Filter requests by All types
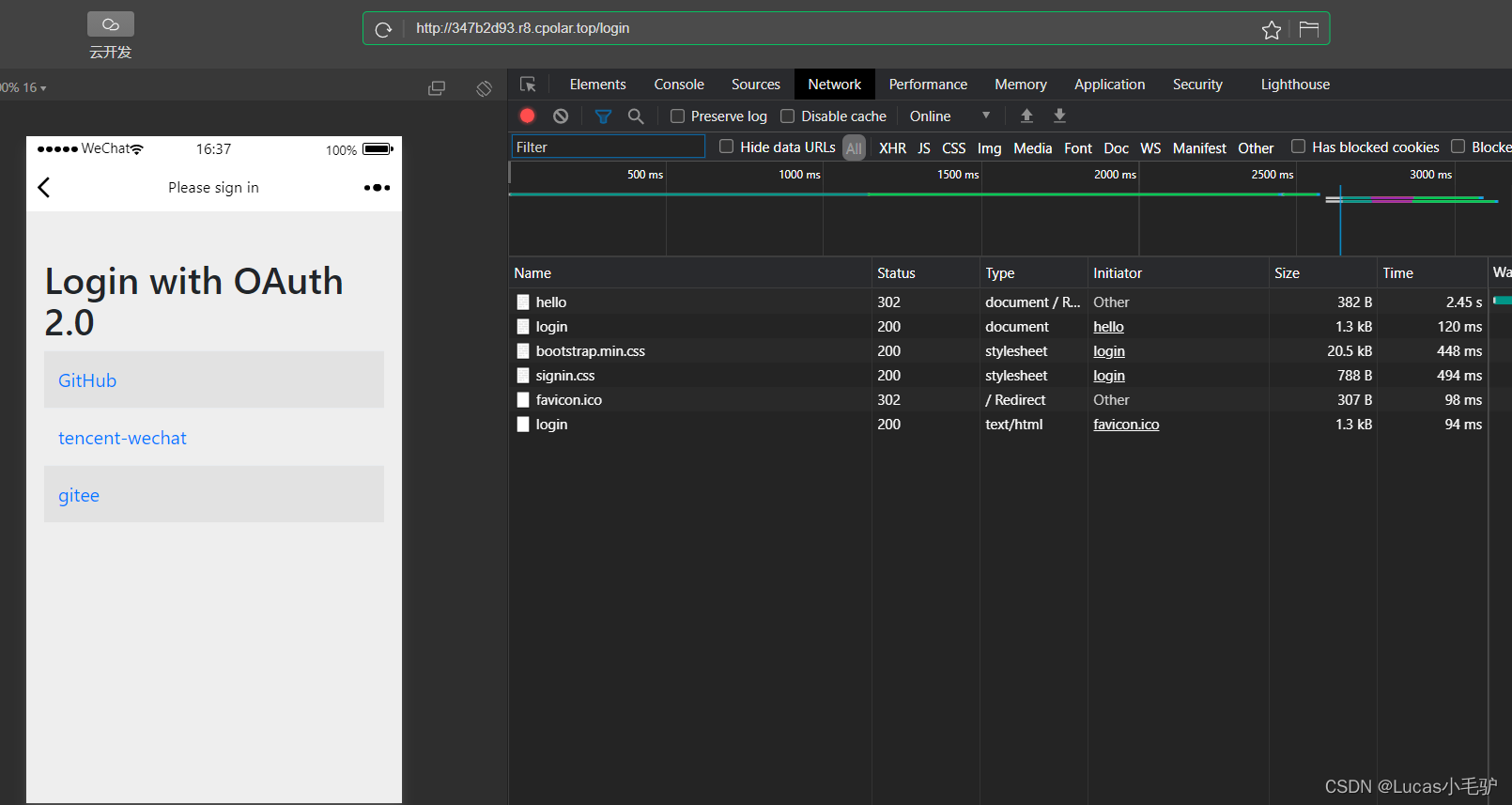1512x805 pixels. pos(854,148)
